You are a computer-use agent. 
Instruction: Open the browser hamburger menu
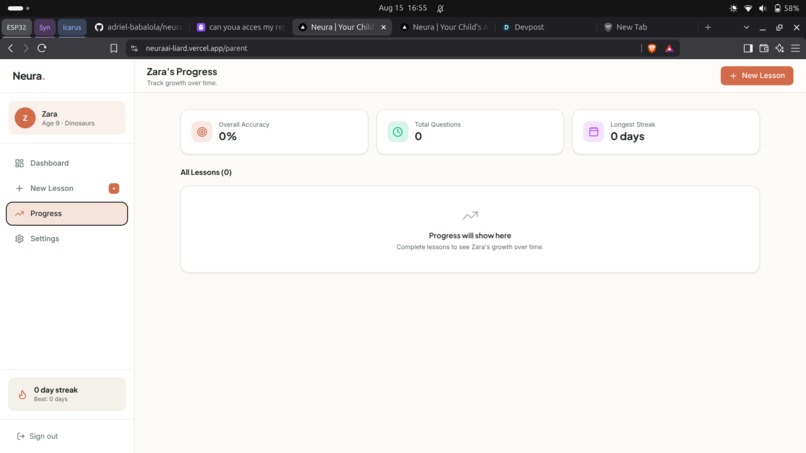click(x=796, y=48)
